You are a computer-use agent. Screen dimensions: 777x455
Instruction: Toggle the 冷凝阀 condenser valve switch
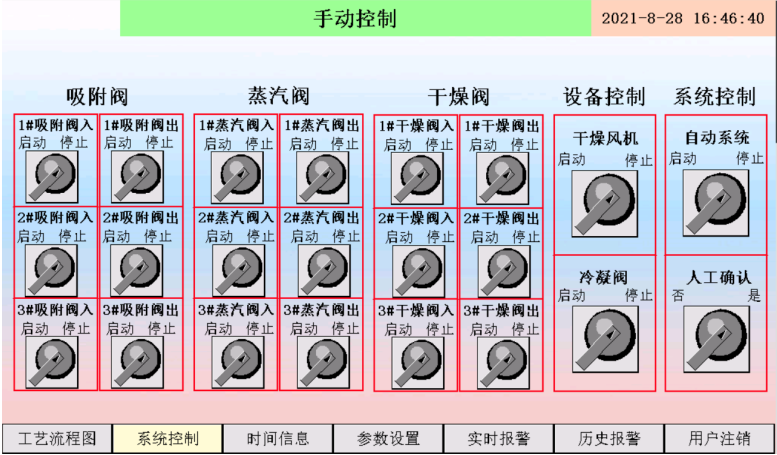click(606, 339)
